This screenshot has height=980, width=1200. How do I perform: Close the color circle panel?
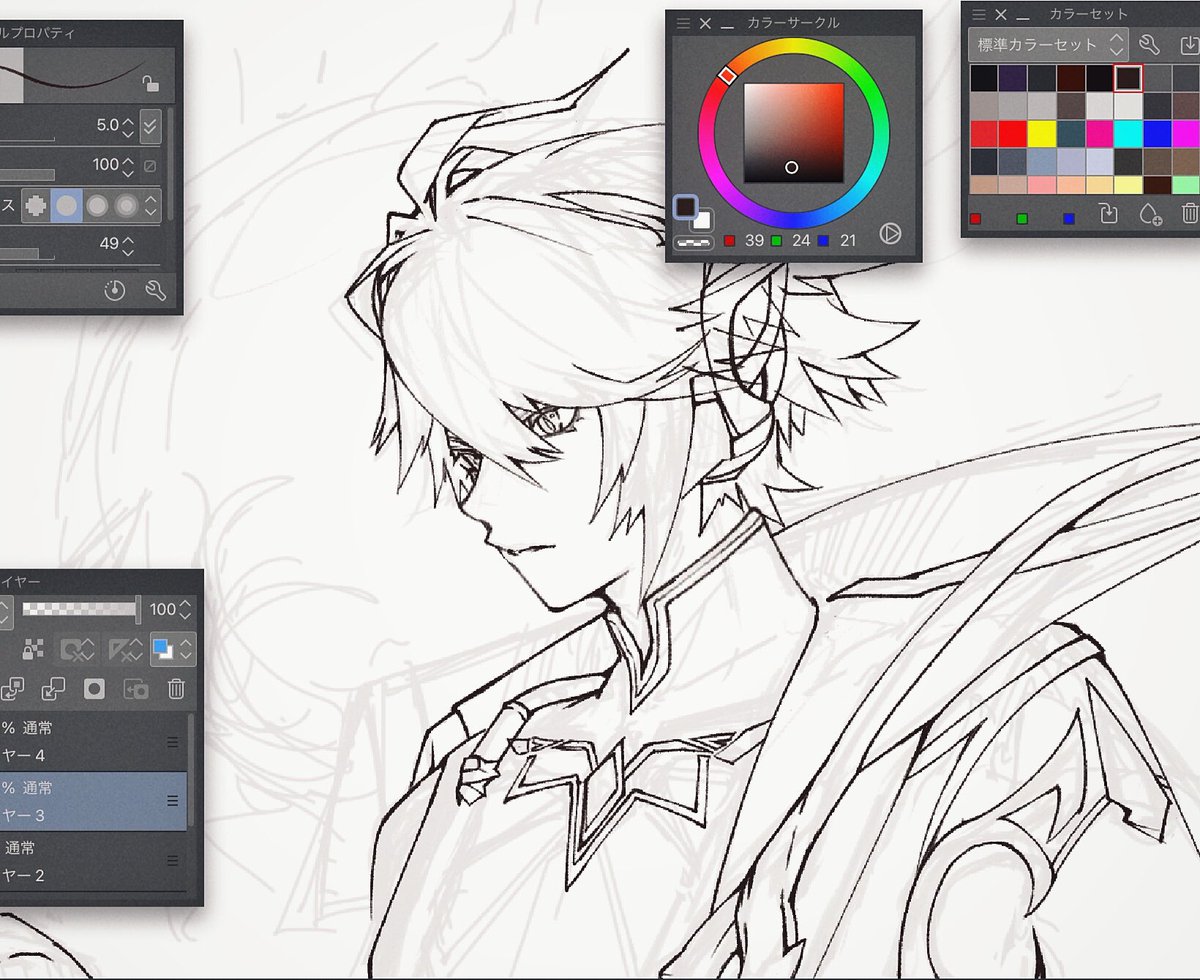[705, 23]
